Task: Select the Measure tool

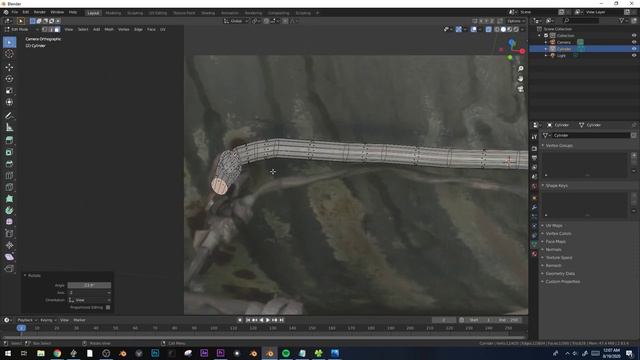Action: click(9, 128)
